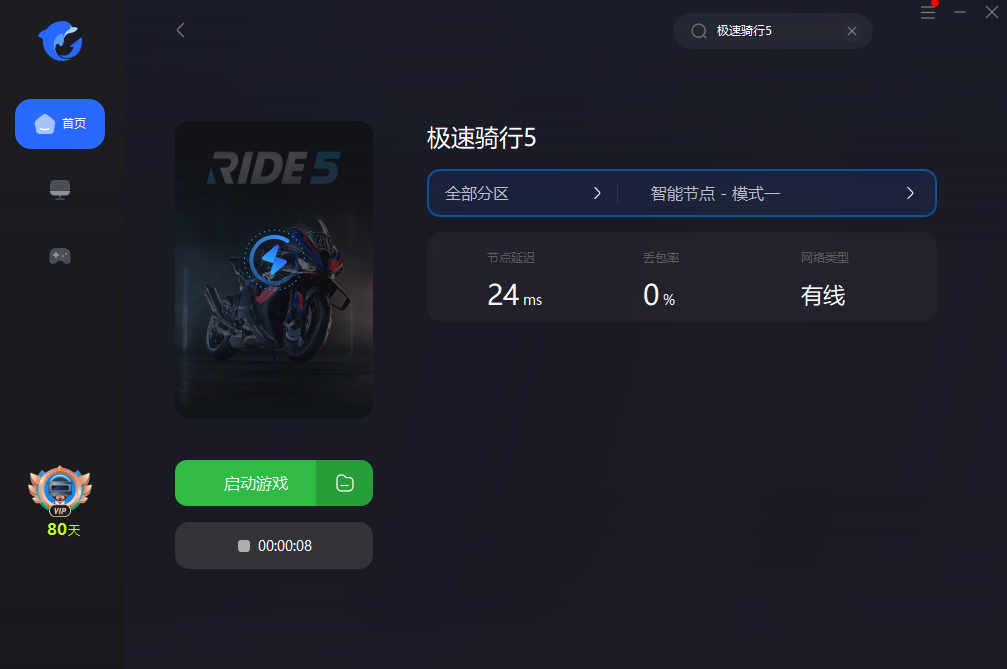Click the VIP badge avatar
The image size is (1007, 669).
tap(60, 491)
